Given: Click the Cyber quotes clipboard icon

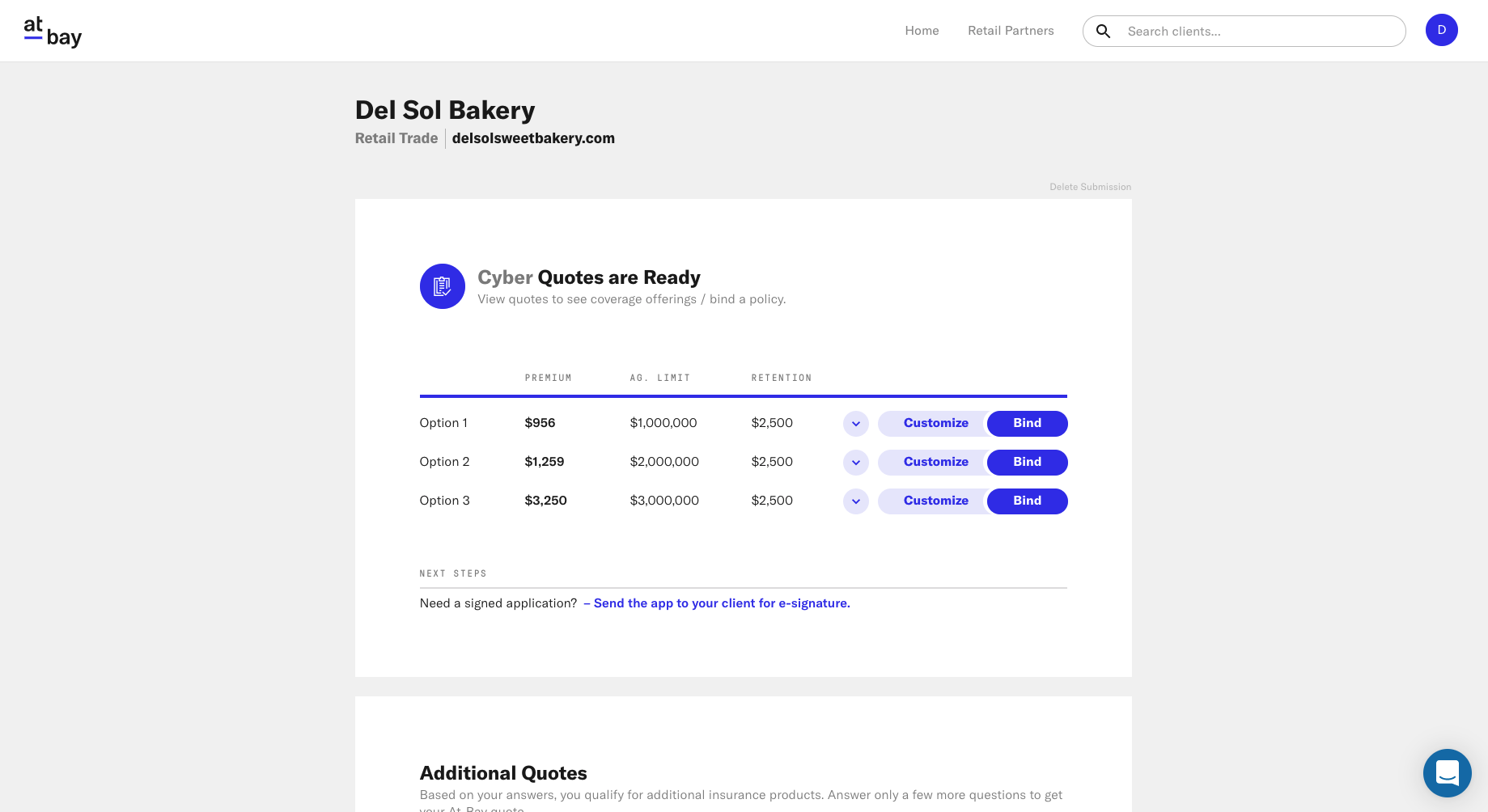Looking at the screenshot, I should (x=442, y=286).
